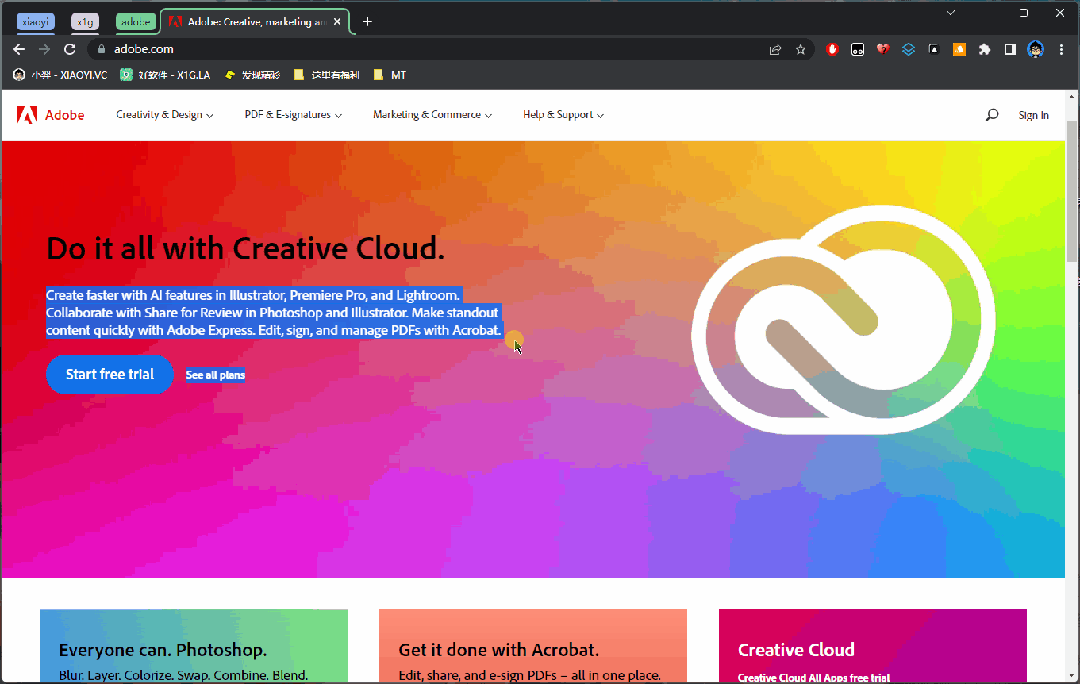1080x684 pixels.
Task: Reload the page with the refresh icon
Action: pos(70,49)
